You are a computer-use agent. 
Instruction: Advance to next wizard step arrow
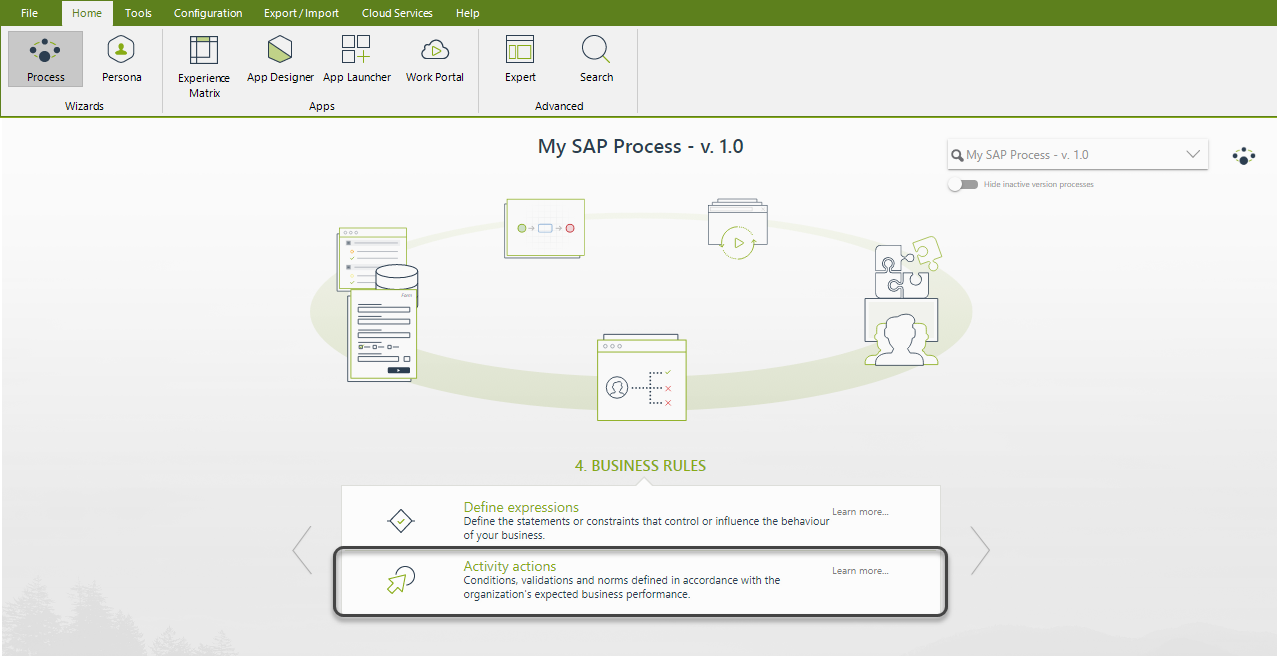point(980,550)
